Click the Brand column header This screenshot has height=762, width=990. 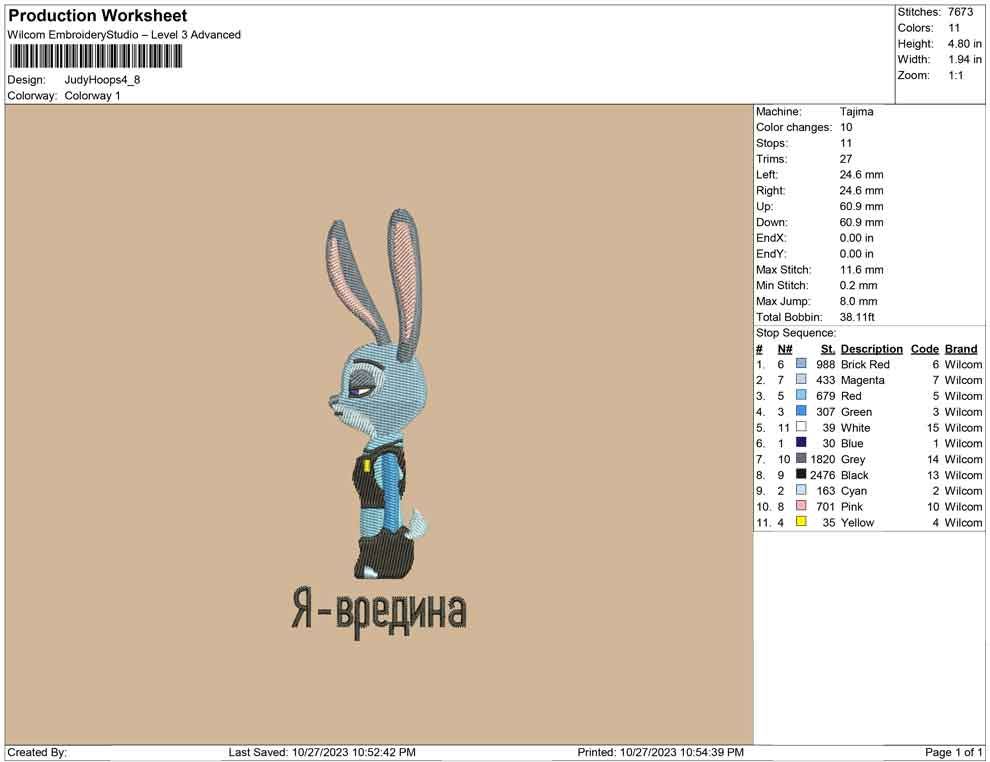click(x=961, y=349)
